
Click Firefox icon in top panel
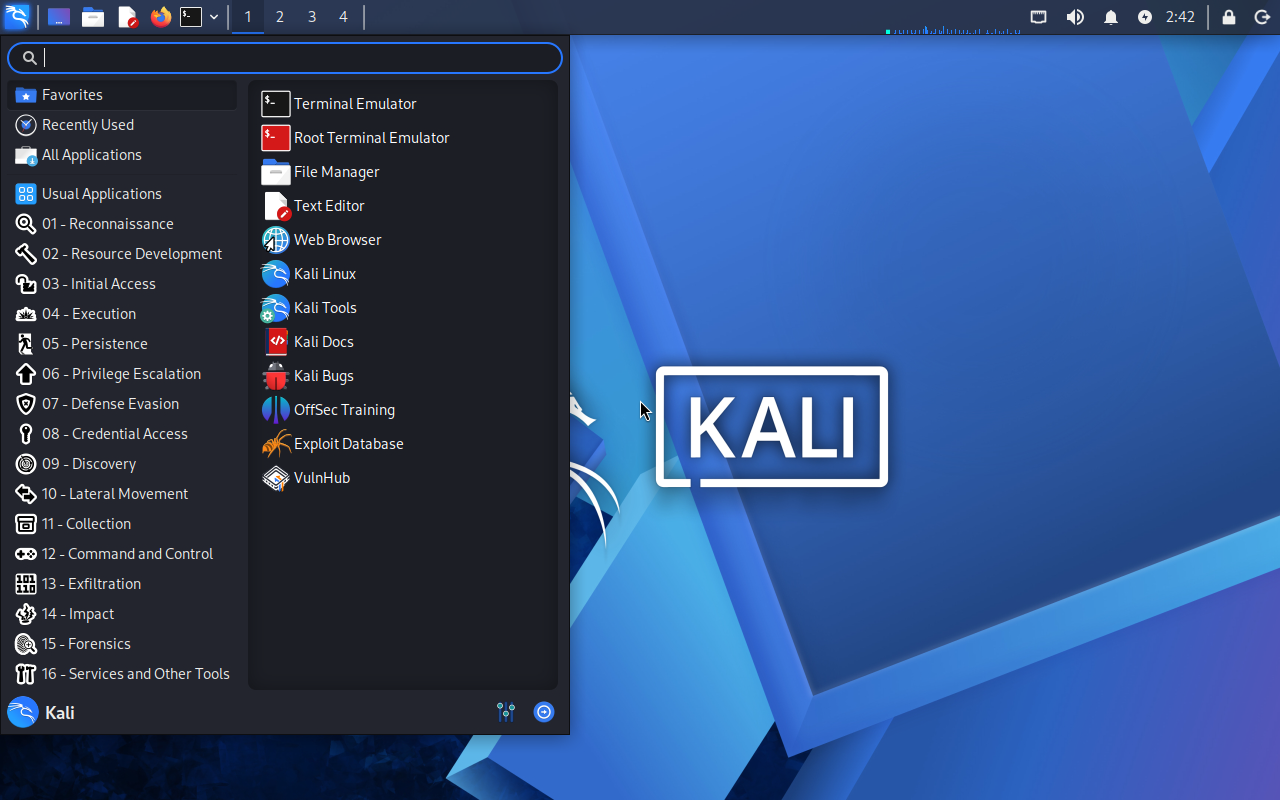(x=160, y=17)
